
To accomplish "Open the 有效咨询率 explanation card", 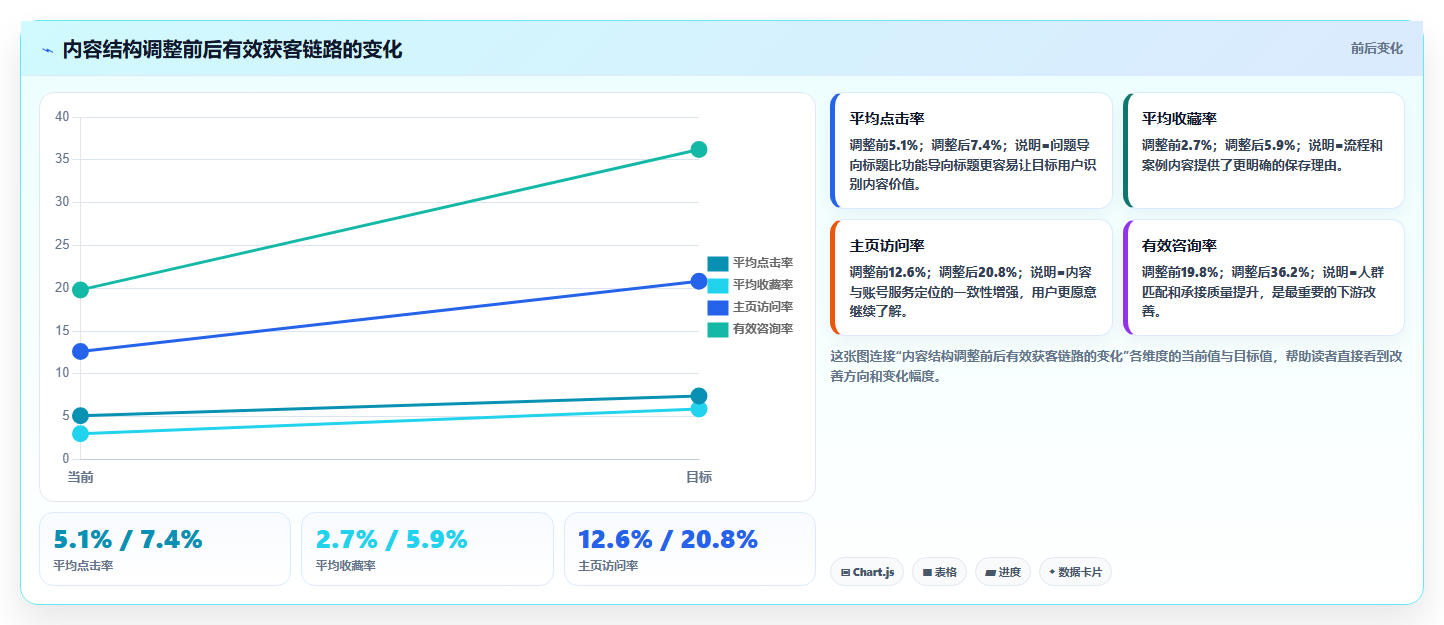I will 1263,278.
